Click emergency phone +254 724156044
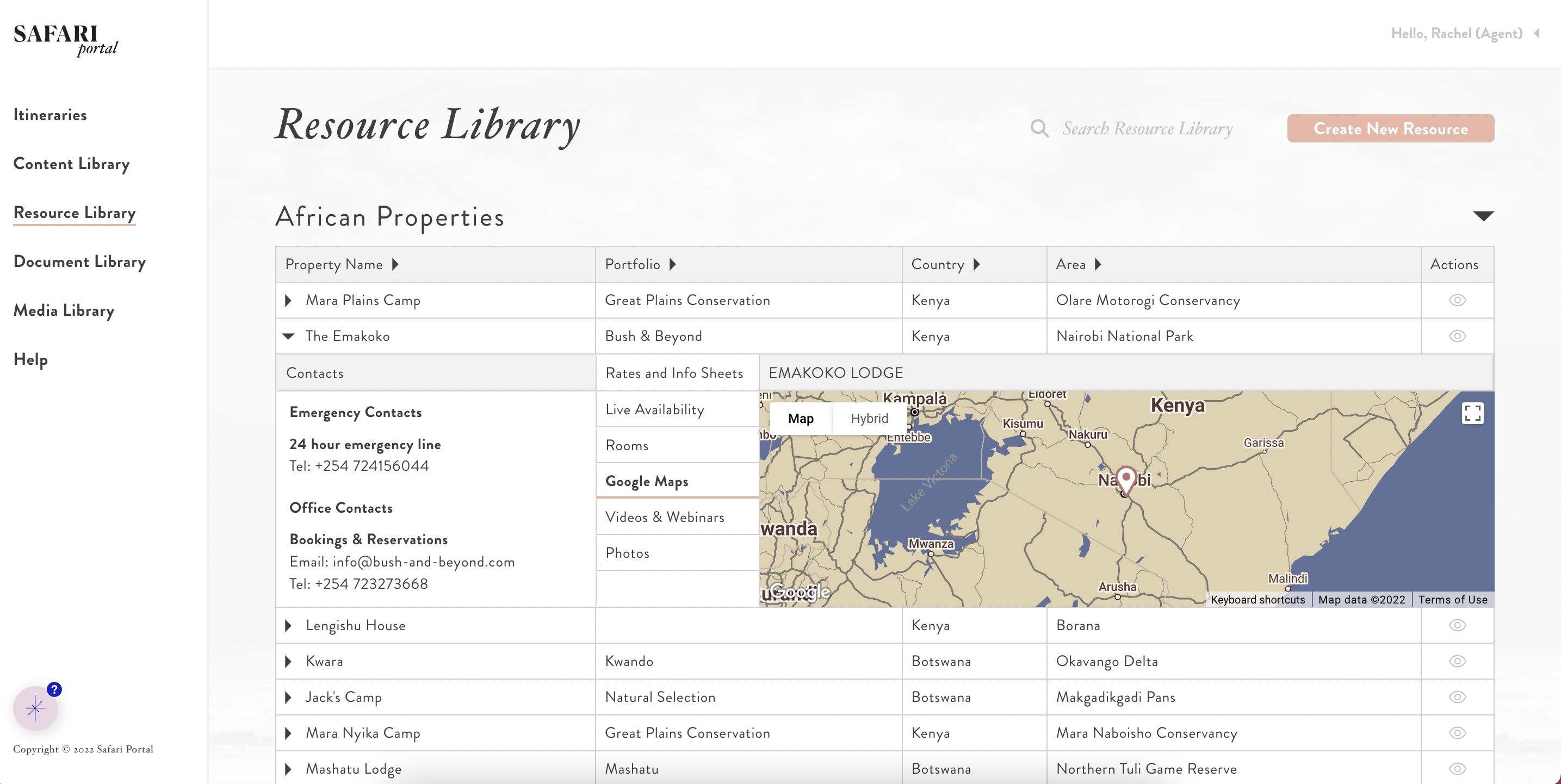The width and height of the screenshot is (1561, 784). pos(371,465)
